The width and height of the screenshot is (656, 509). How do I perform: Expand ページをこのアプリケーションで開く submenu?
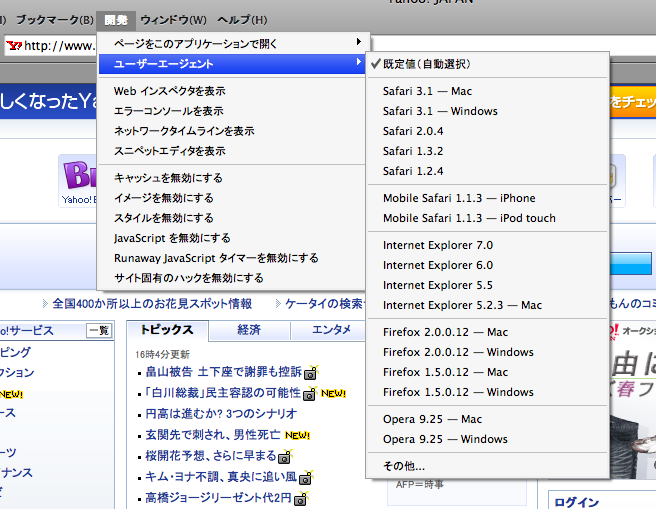[x=231, y=43]
